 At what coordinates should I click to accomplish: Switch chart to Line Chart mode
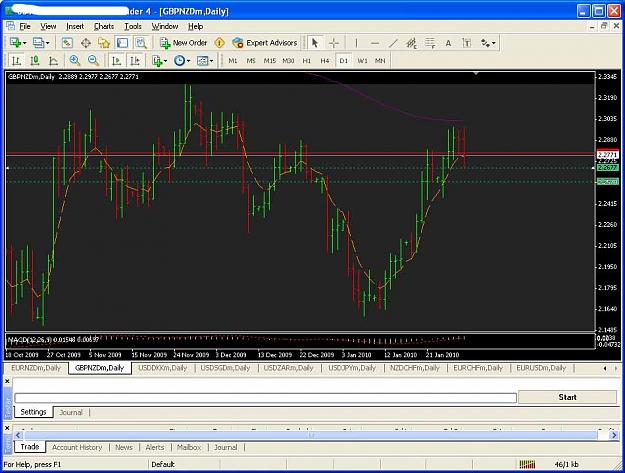tap(53, 61)
